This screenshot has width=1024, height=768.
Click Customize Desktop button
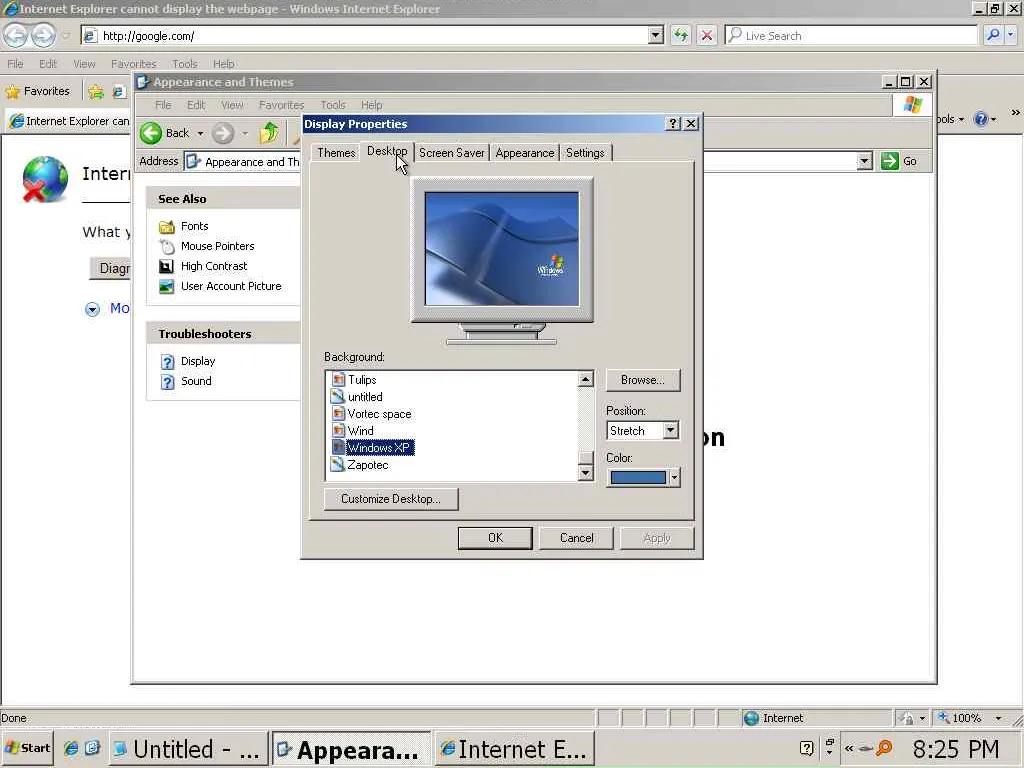click(x=391, y=499)
